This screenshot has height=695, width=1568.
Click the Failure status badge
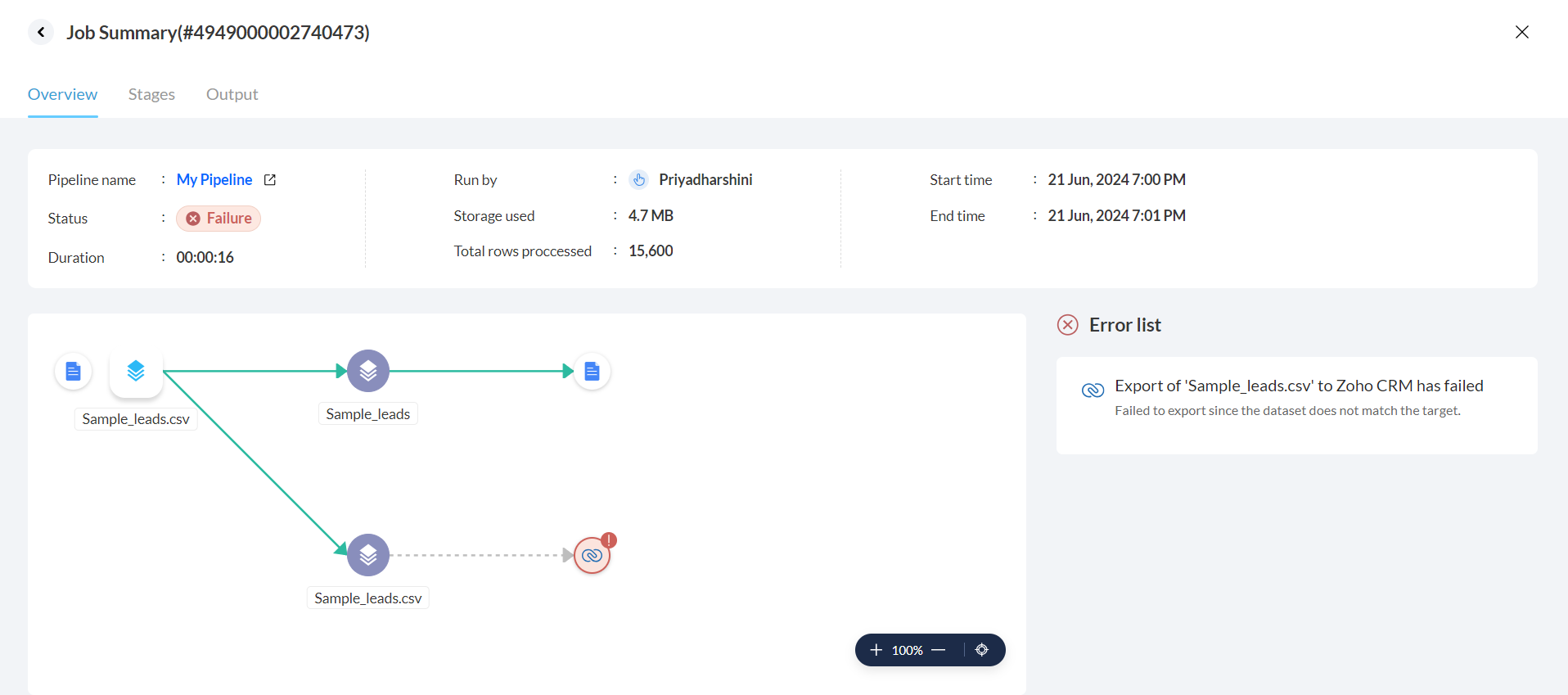pos(219,219)
